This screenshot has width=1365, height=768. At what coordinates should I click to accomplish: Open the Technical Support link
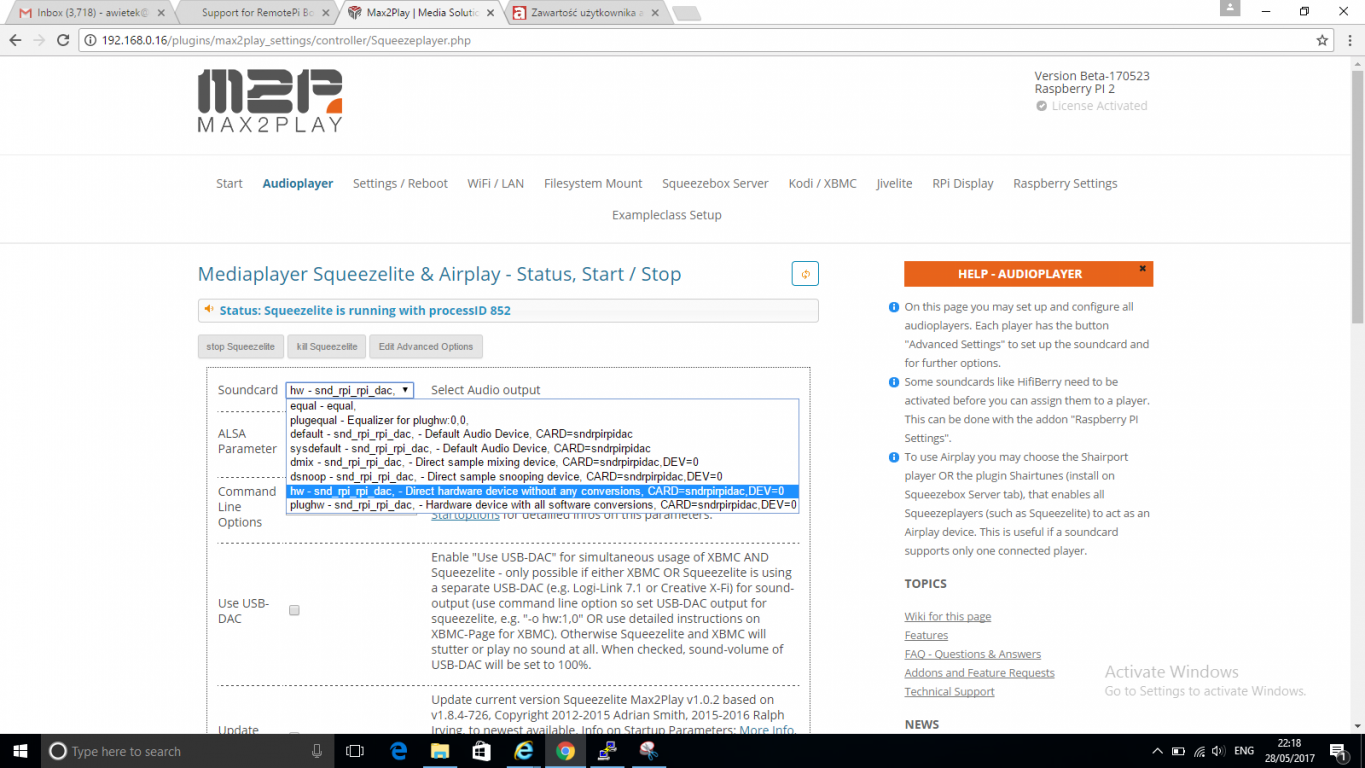click(x=949, y=692)
